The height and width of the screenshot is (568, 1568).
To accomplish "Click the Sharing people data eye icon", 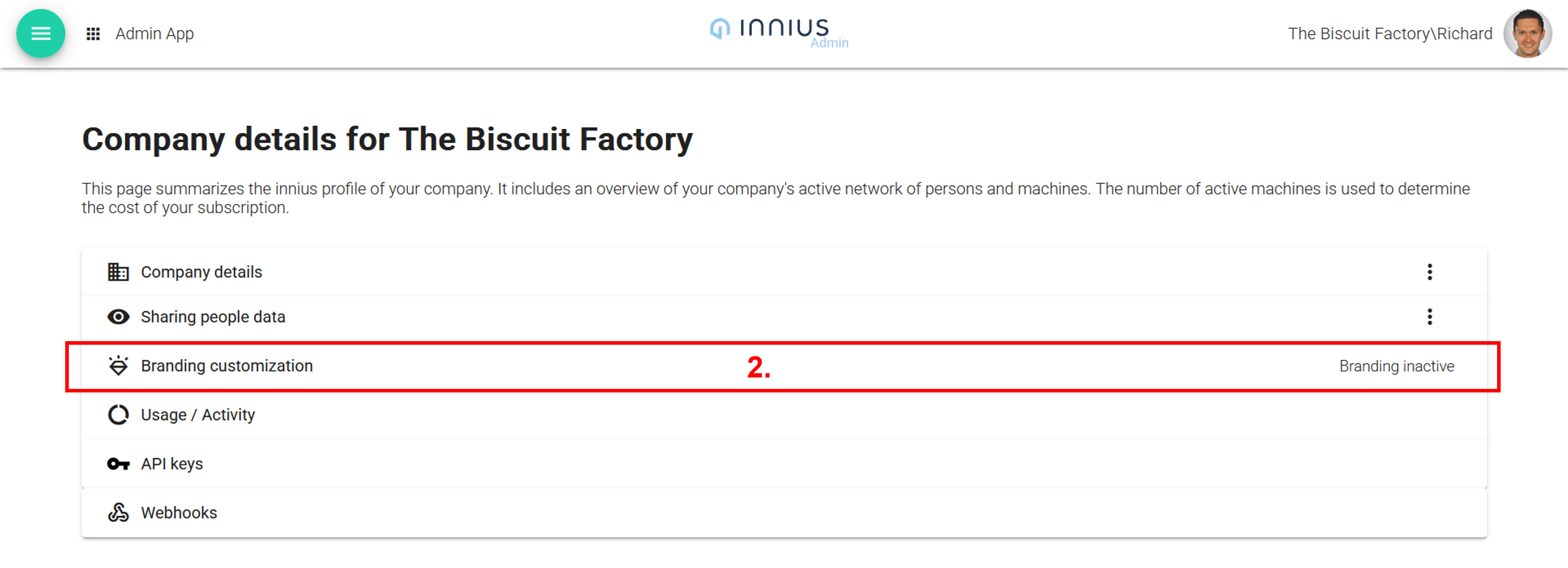I will point(118,317).
